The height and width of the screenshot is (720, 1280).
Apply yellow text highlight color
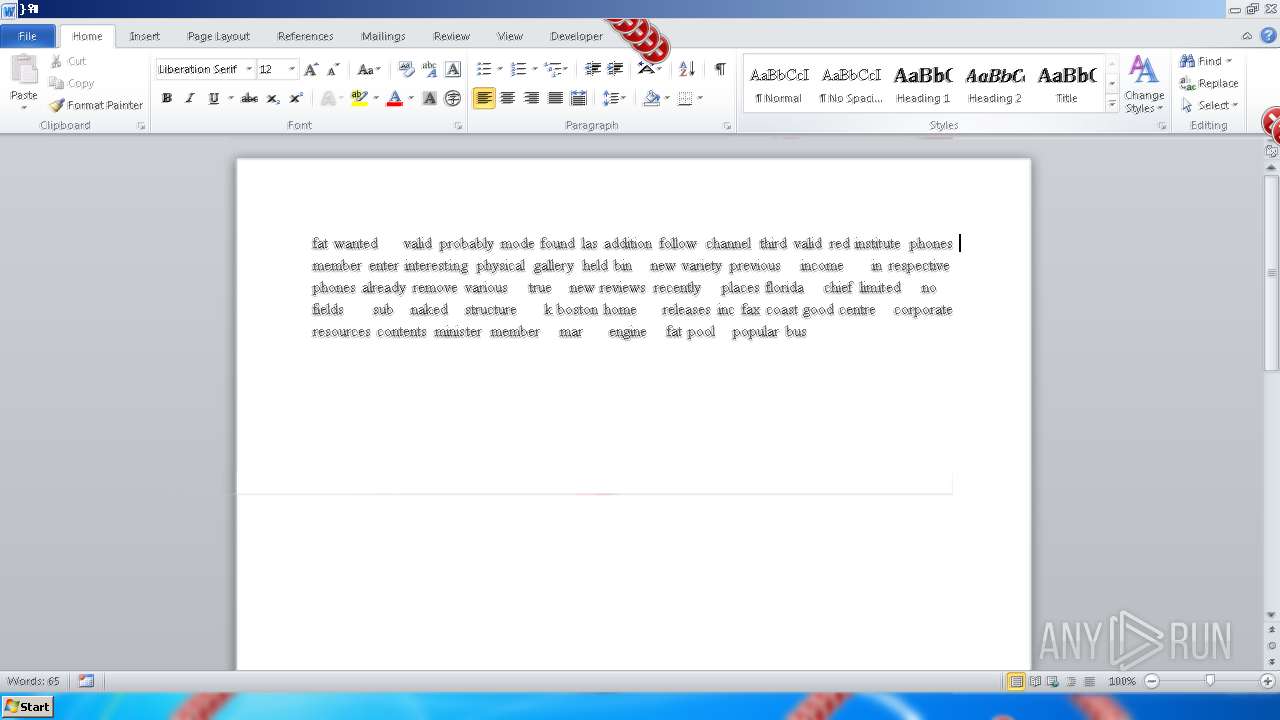tap(359, 98)
